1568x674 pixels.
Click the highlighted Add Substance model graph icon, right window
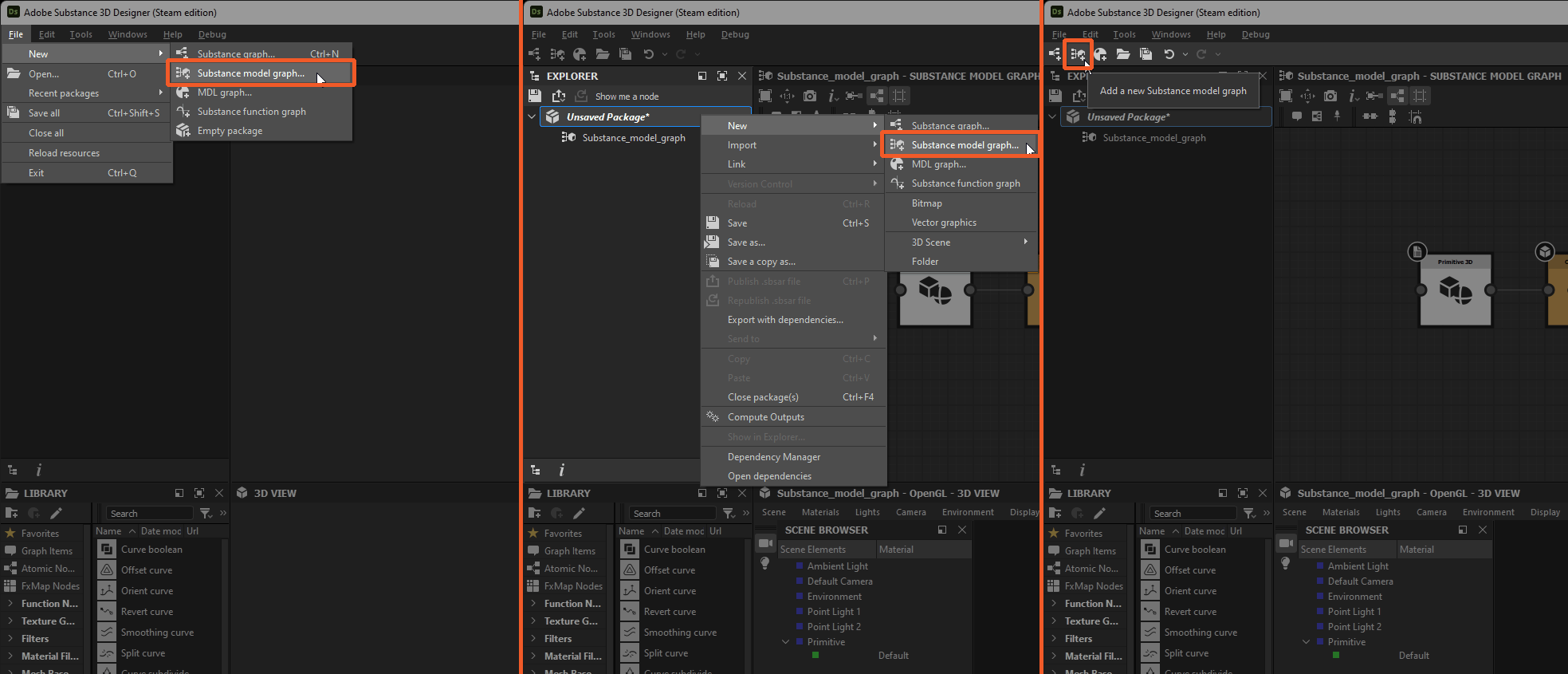point(1078,54)
